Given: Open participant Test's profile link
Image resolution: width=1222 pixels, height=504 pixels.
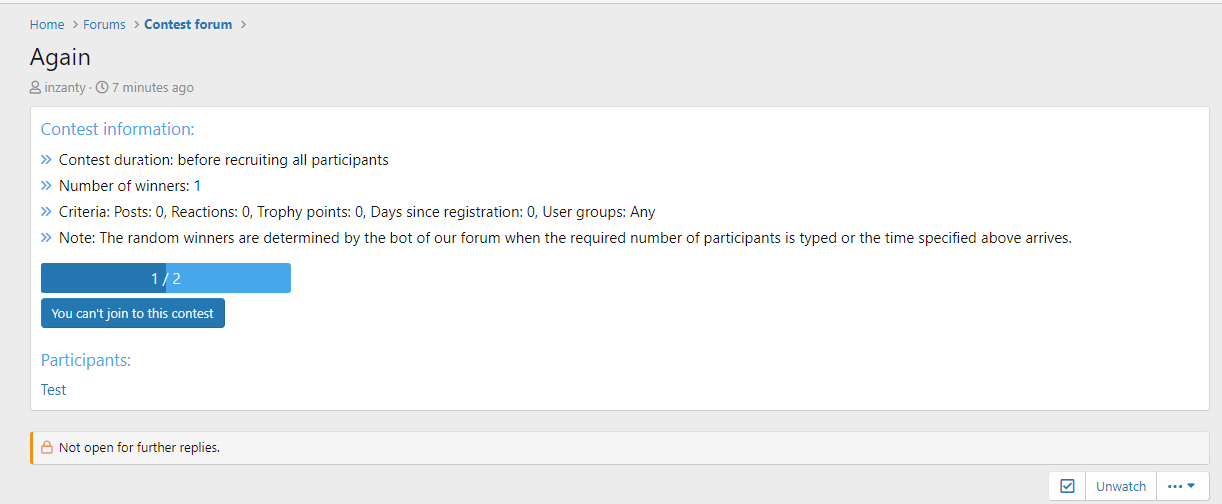Looking at the screenshot, I should 54,390.
